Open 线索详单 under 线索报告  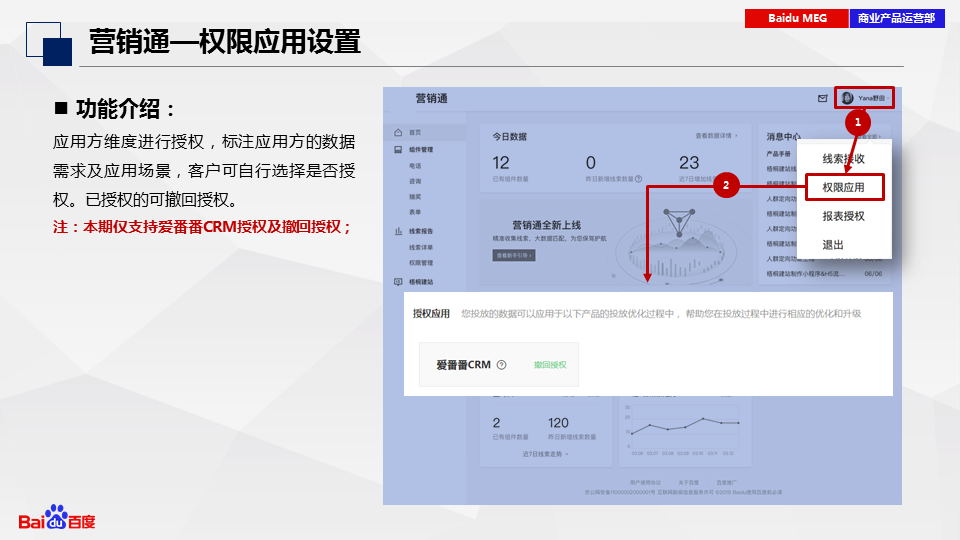point(421,247)
